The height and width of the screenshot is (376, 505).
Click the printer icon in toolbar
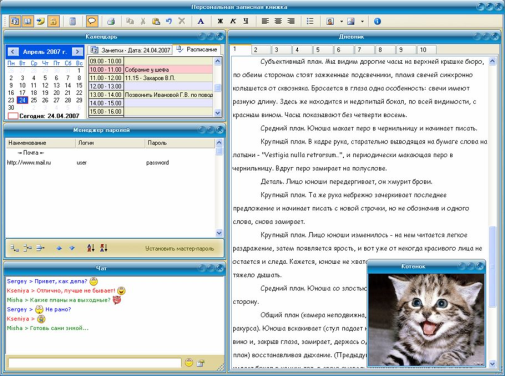(x=111, y=21)
